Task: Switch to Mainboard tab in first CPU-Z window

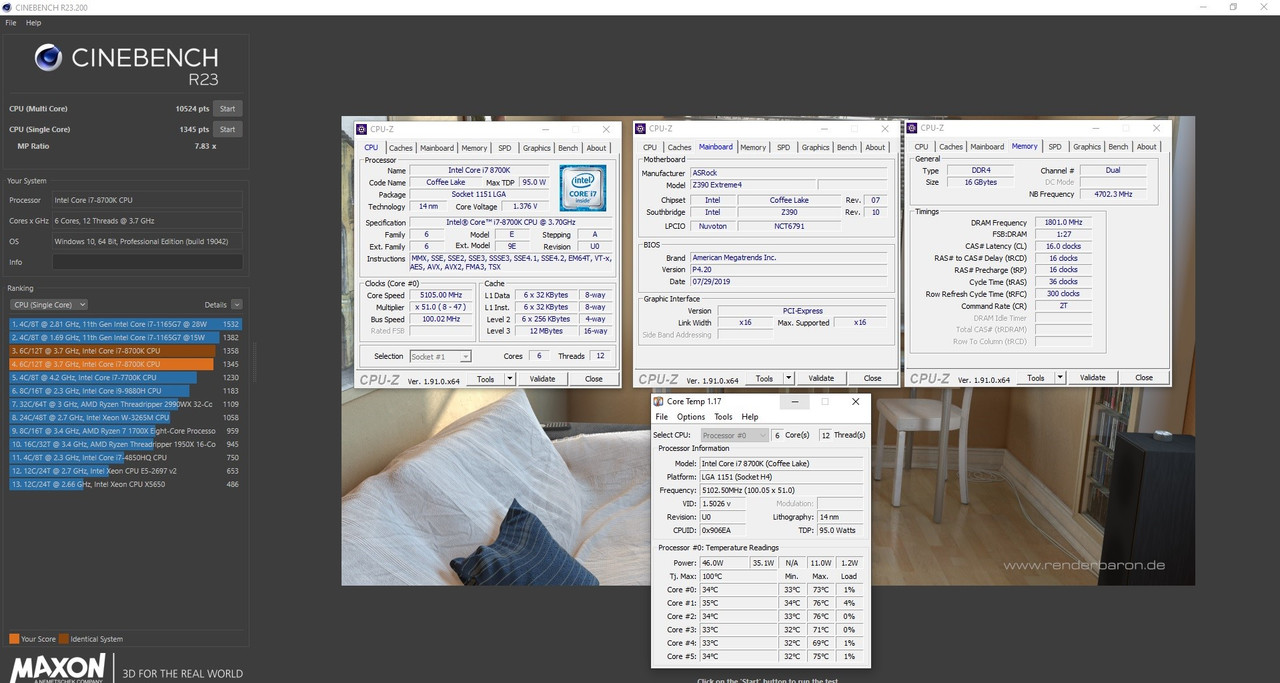Action: [x=436, y=148]
